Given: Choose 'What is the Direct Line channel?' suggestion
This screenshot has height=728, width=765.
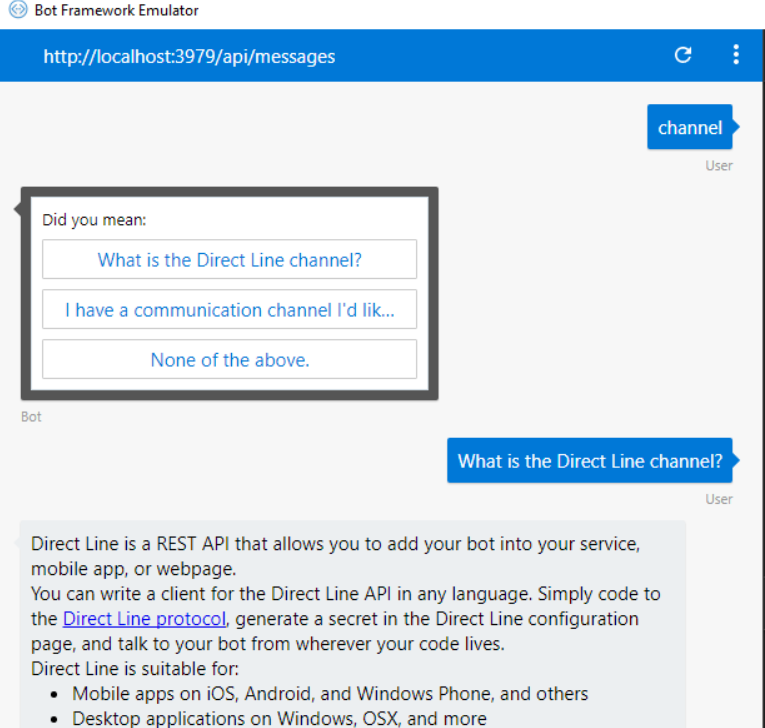Looking at the screenshot, I should coord(229,260).
